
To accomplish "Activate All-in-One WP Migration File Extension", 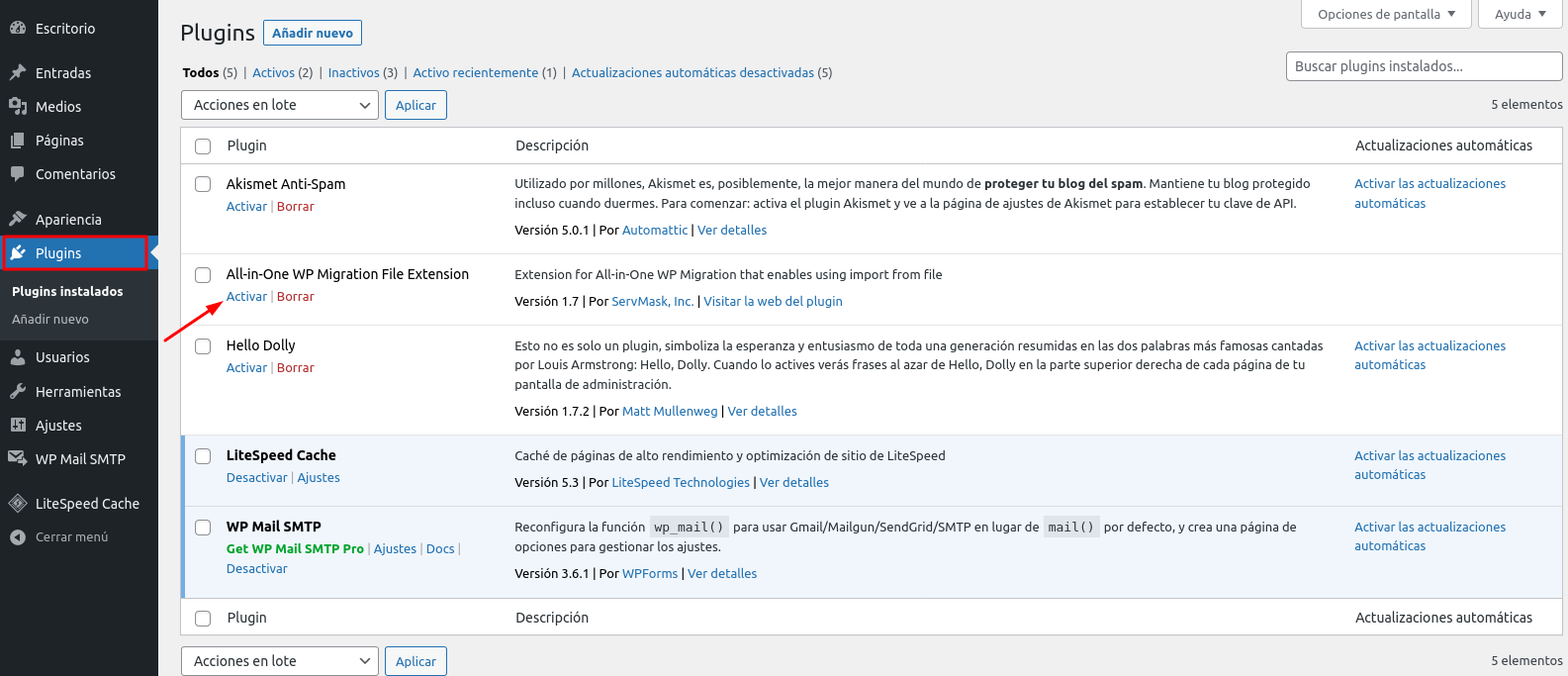I will 246,297.
